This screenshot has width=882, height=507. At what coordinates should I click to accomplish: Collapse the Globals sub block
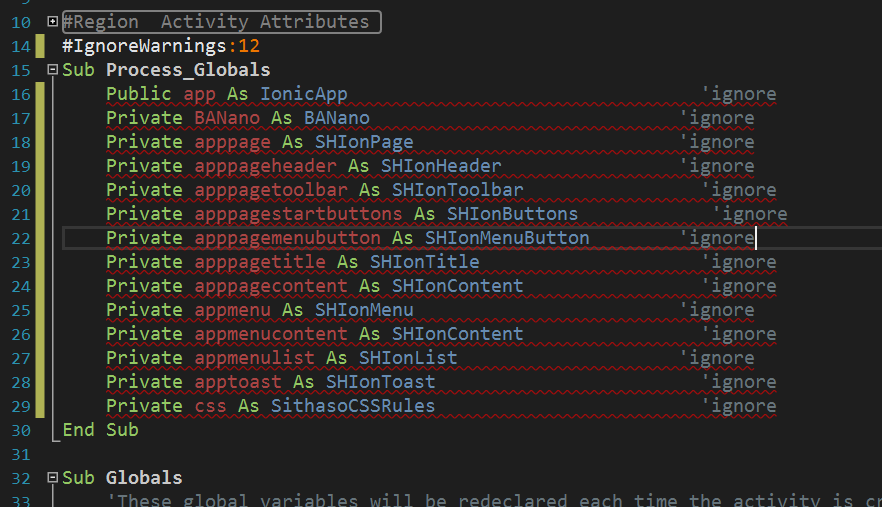click(52, 478)
